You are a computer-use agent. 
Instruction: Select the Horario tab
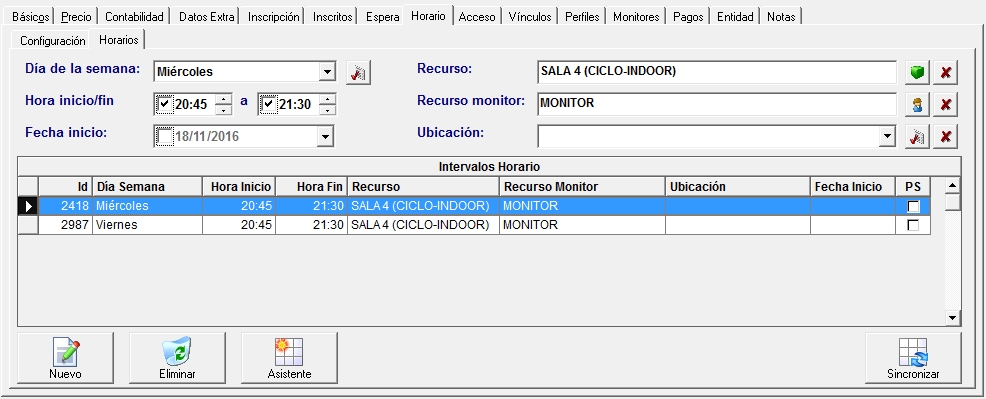[428, 16]
